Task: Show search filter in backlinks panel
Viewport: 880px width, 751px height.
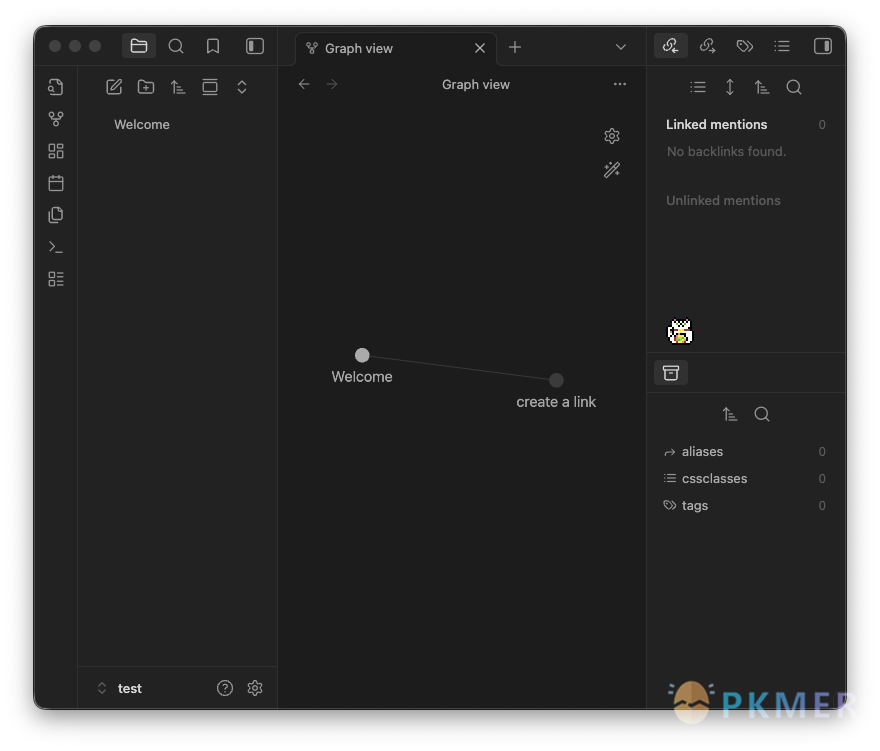Action: (794, 87)
